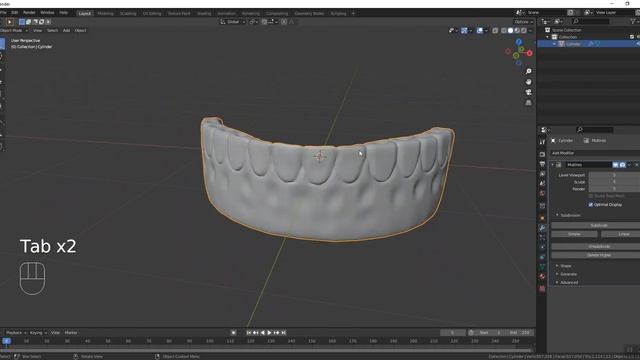Open the orange Object properties tab

(x=542, y=218)
